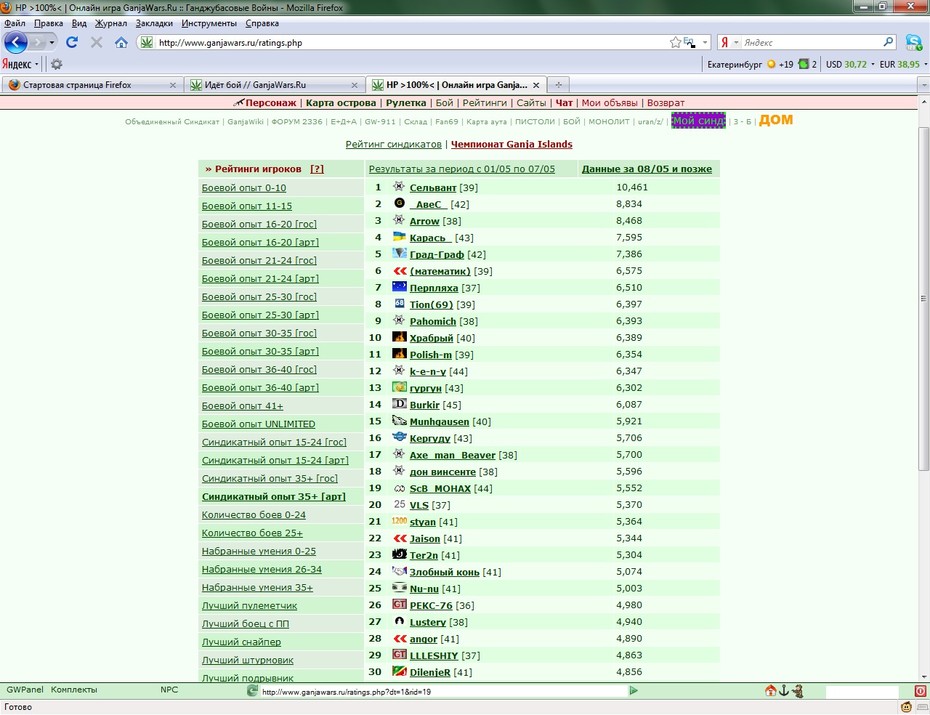Open the Закладки menu
This screenshot has width=930, height=715.
click(x=154, y=23)
